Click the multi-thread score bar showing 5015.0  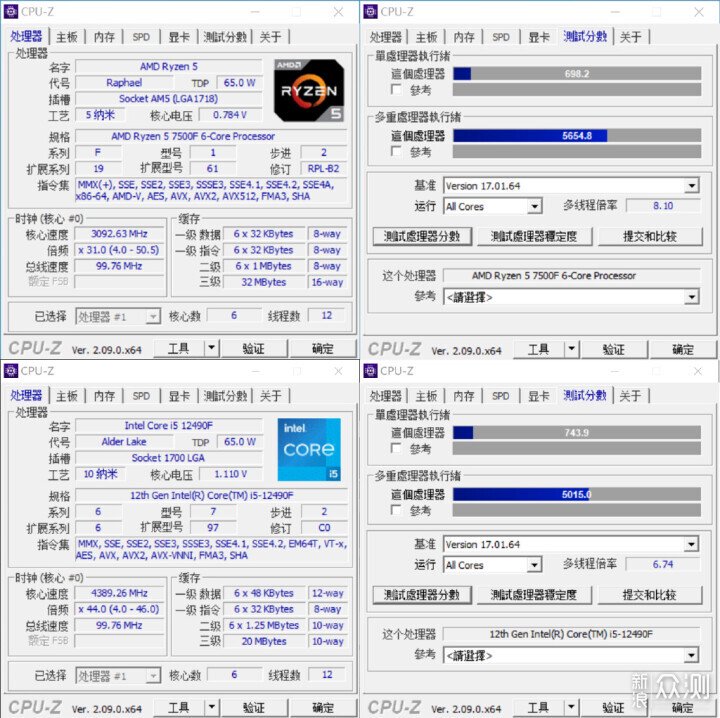577,494
